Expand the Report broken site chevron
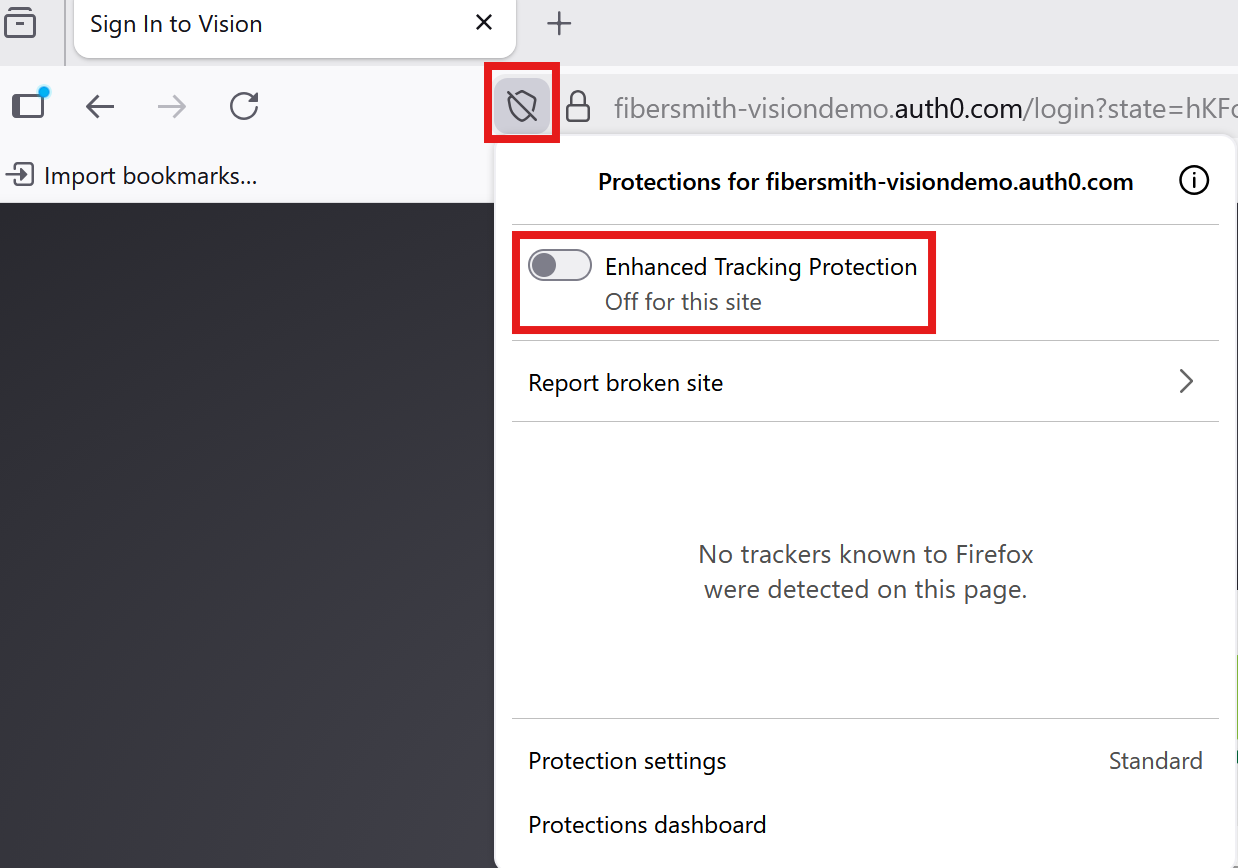This screenshot has width=1238, height=868. (x=1186, y=382)
